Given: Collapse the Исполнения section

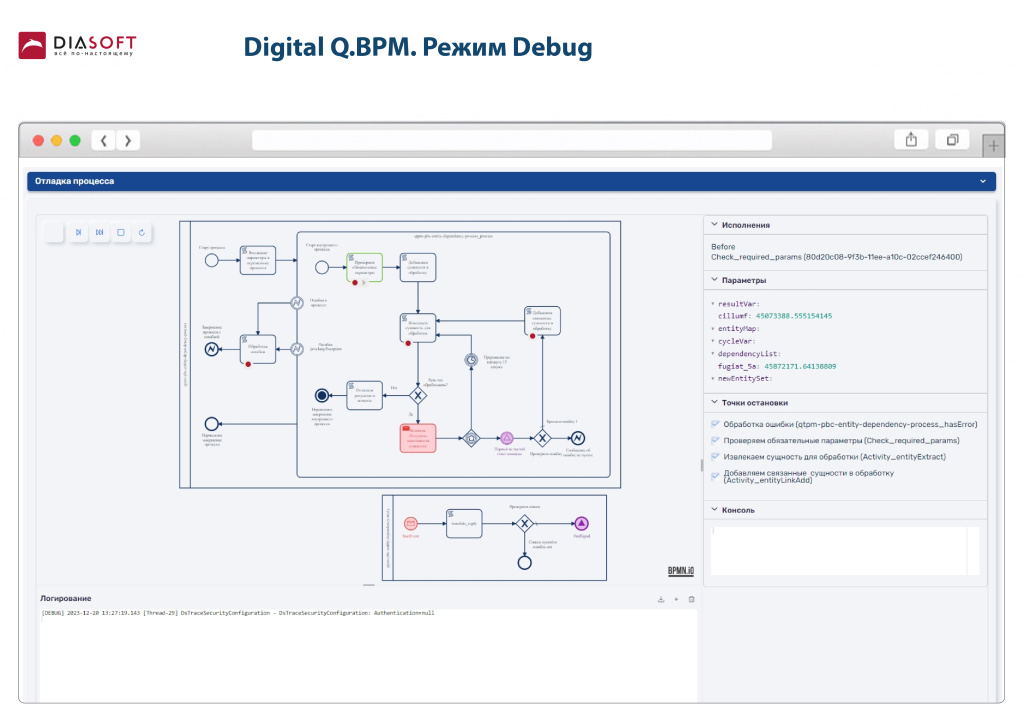Looking at the screenshot, I should click(x=714, y=225).
